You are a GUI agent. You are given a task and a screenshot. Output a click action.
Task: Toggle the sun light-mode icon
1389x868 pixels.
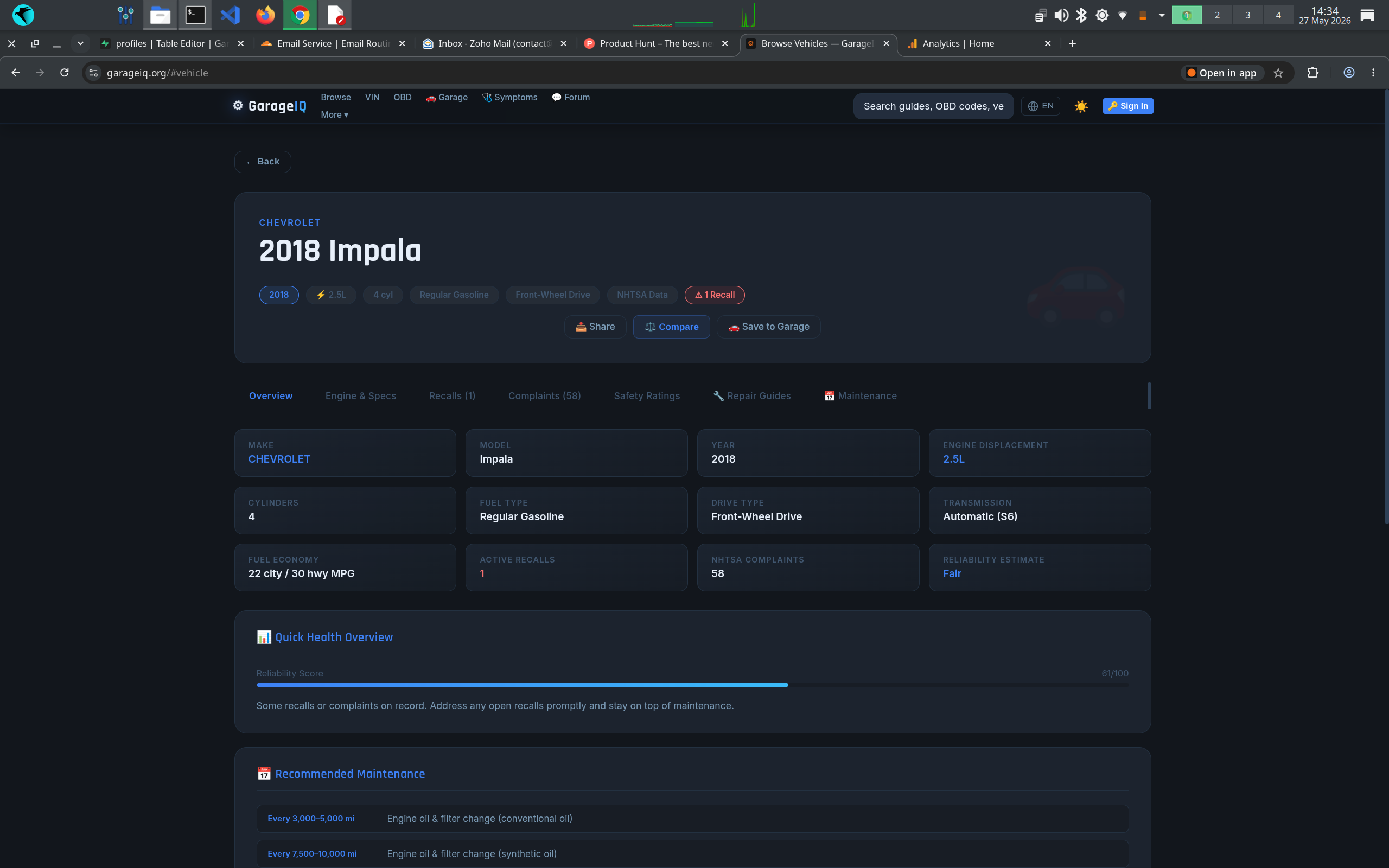click(1081, 106)
